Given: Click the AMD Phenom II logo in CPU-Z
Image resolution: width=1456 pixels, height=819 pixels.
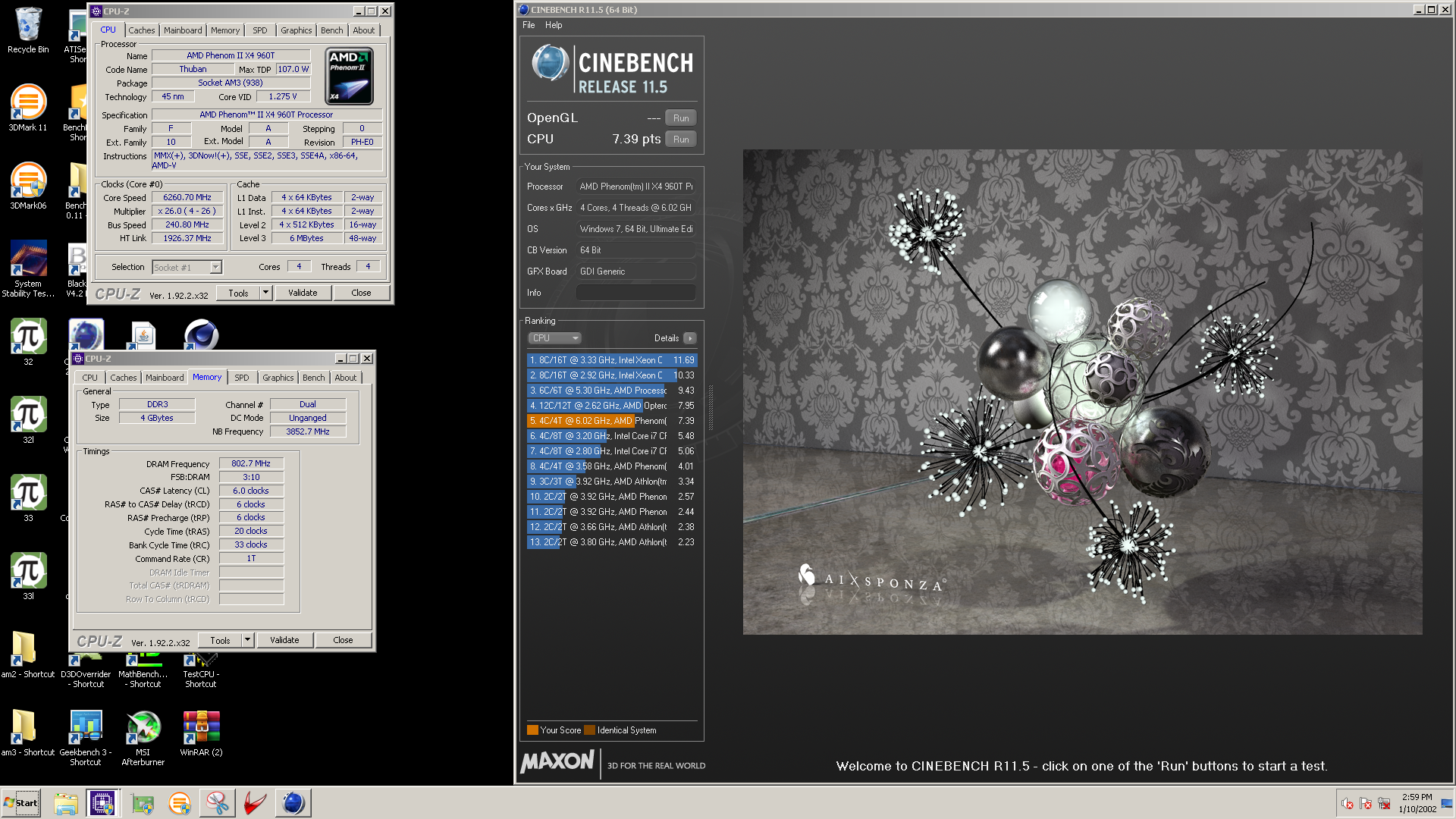Looking at the screenshot, I should pos(349,76).
